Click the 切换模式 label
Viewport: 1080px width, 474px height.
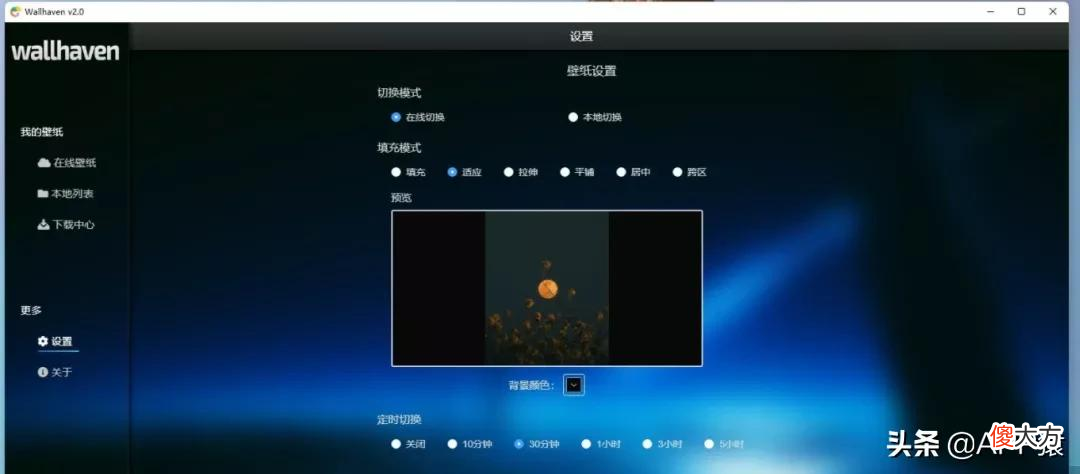click(x=399, y=93)
